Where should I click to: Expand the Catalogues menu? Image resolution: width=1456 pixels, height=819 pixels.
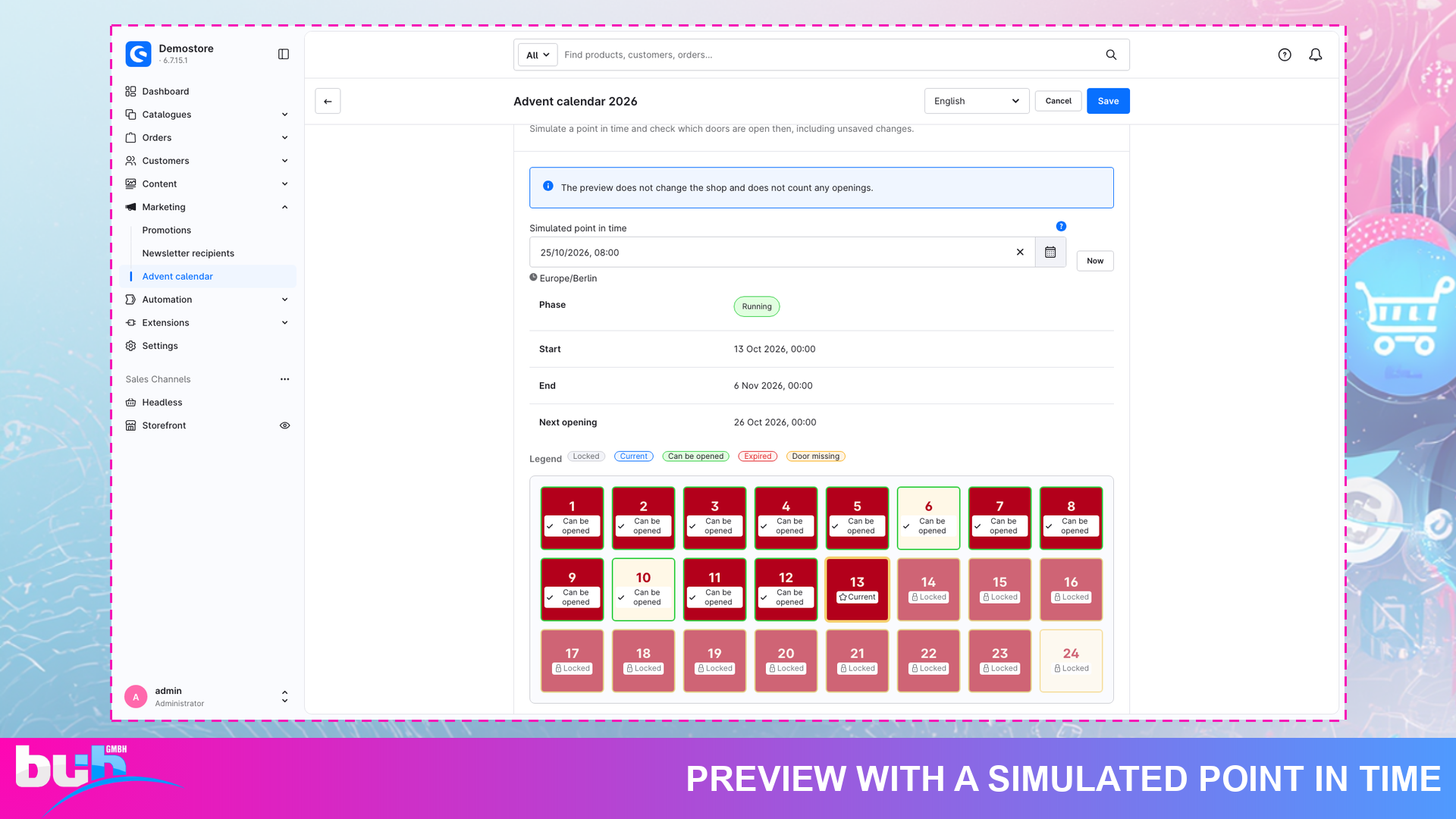(285, 115)
